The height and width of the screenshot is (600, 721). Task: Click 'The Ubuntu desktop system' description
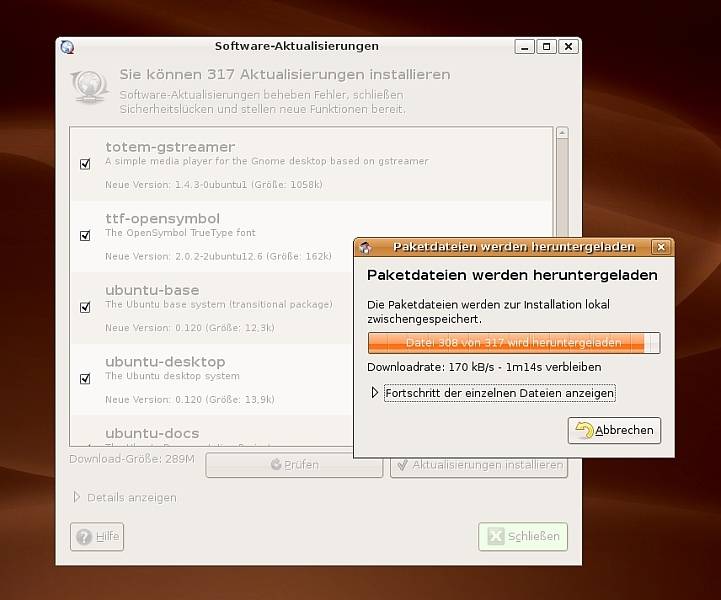172,376
